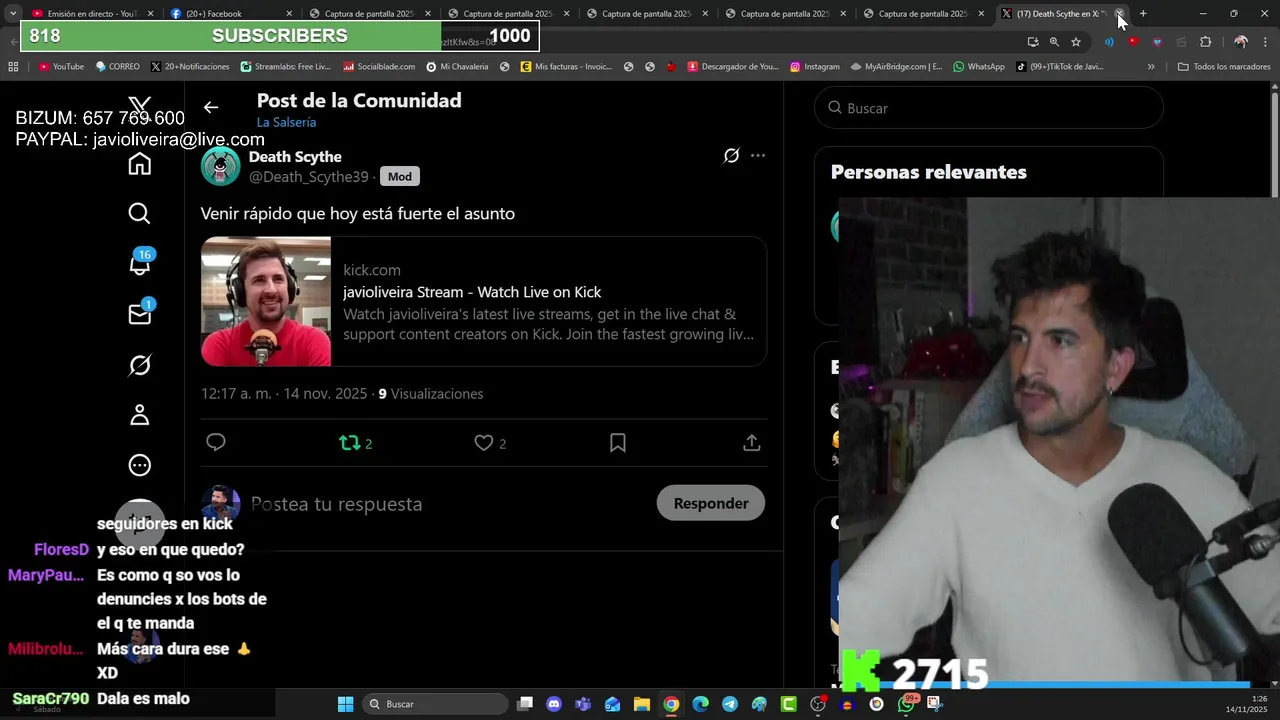This screenshot has width=1280, height=720.
Task: Expand the bookmarks overflow chevron
Action: click(1151, 67)
